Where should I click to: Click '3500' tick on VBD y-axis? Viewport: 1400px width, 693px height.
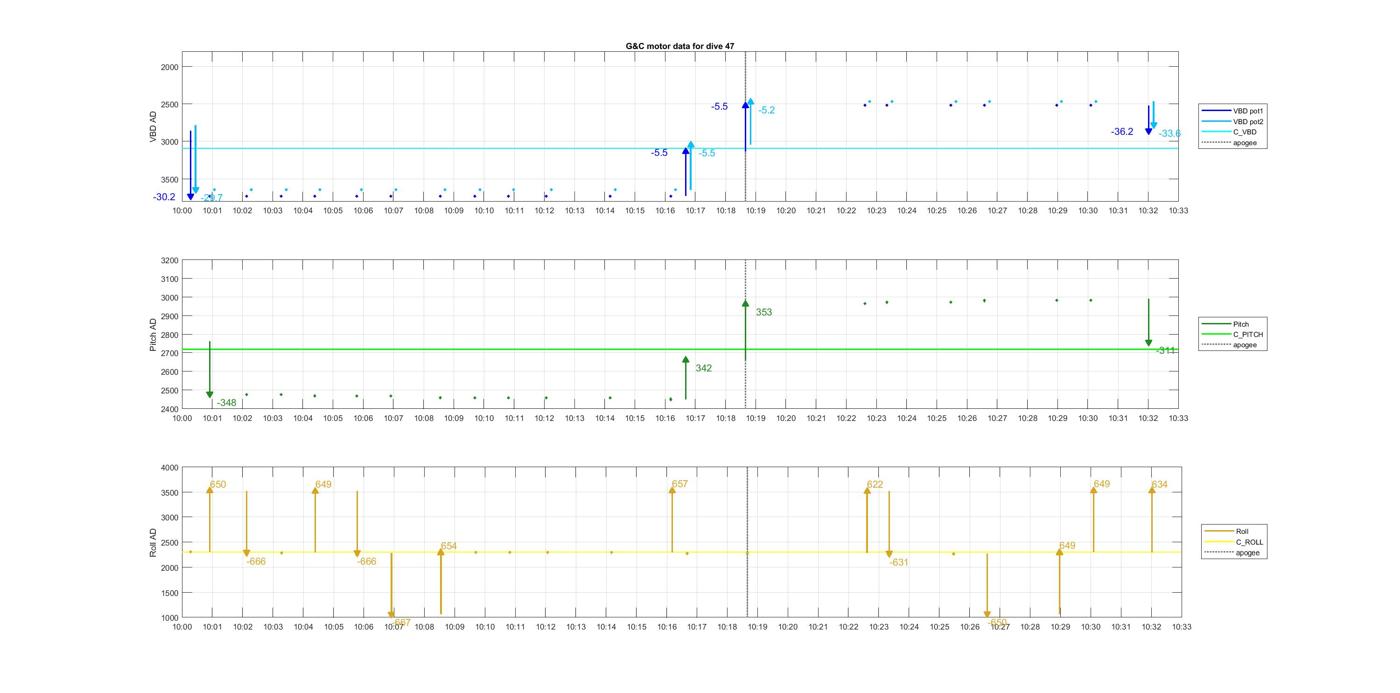coord(169,179)
